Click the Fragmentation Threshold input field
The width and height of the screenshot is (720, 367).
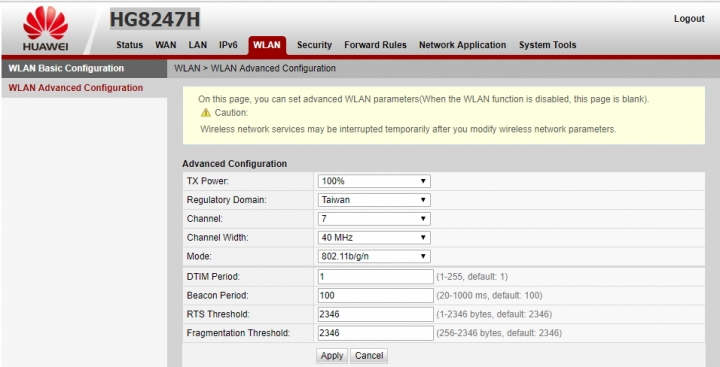tap(376, 333)
